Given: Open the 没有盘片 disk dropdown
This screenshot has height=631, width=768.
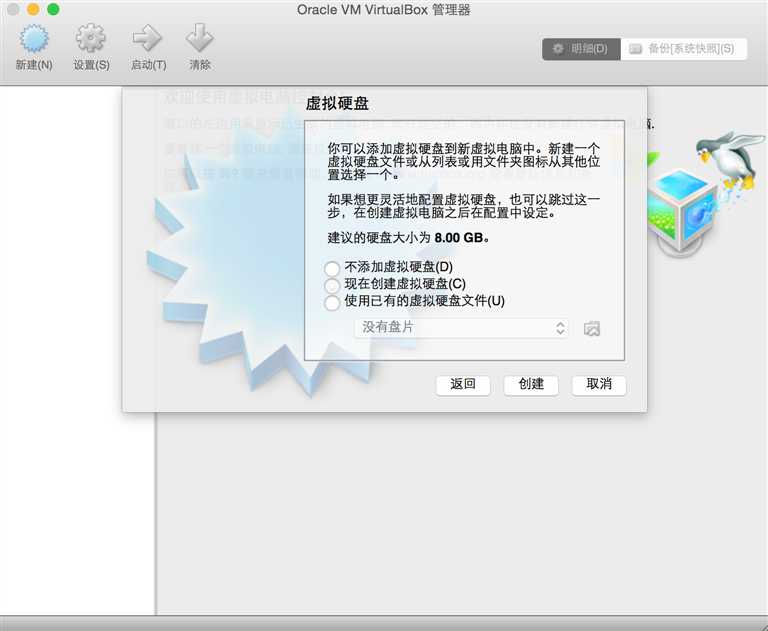Looking at the screenshot, I should click(461, 328).
